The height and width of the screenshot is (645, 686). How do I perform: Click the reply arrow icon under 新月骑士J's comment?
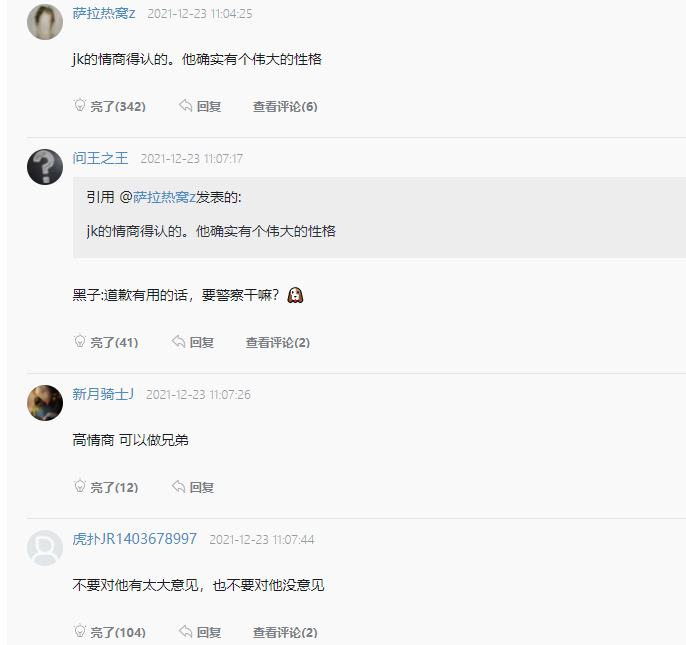(178, 487)
